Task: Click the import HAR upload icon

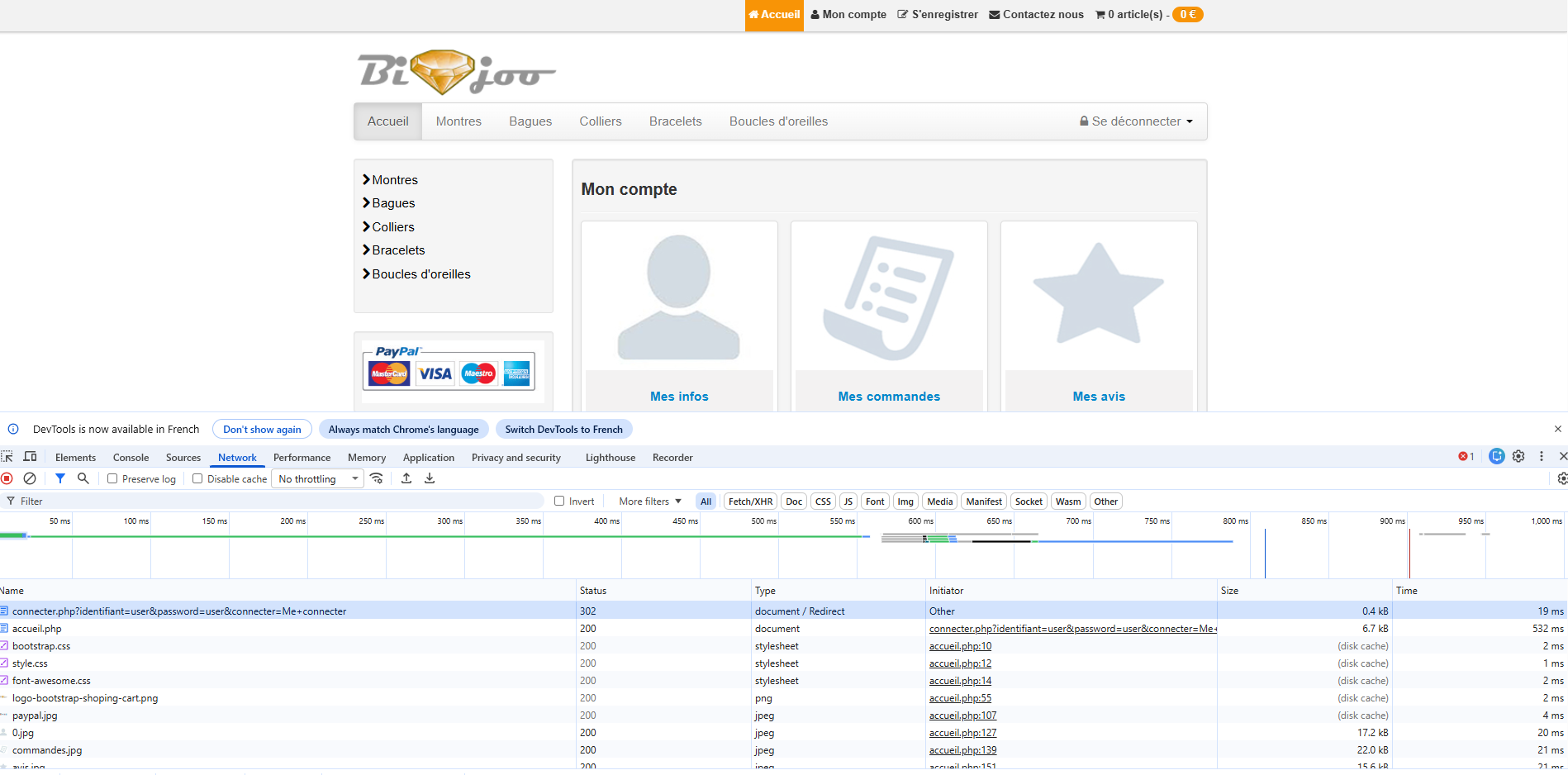Action: click(x=406, y=478)
